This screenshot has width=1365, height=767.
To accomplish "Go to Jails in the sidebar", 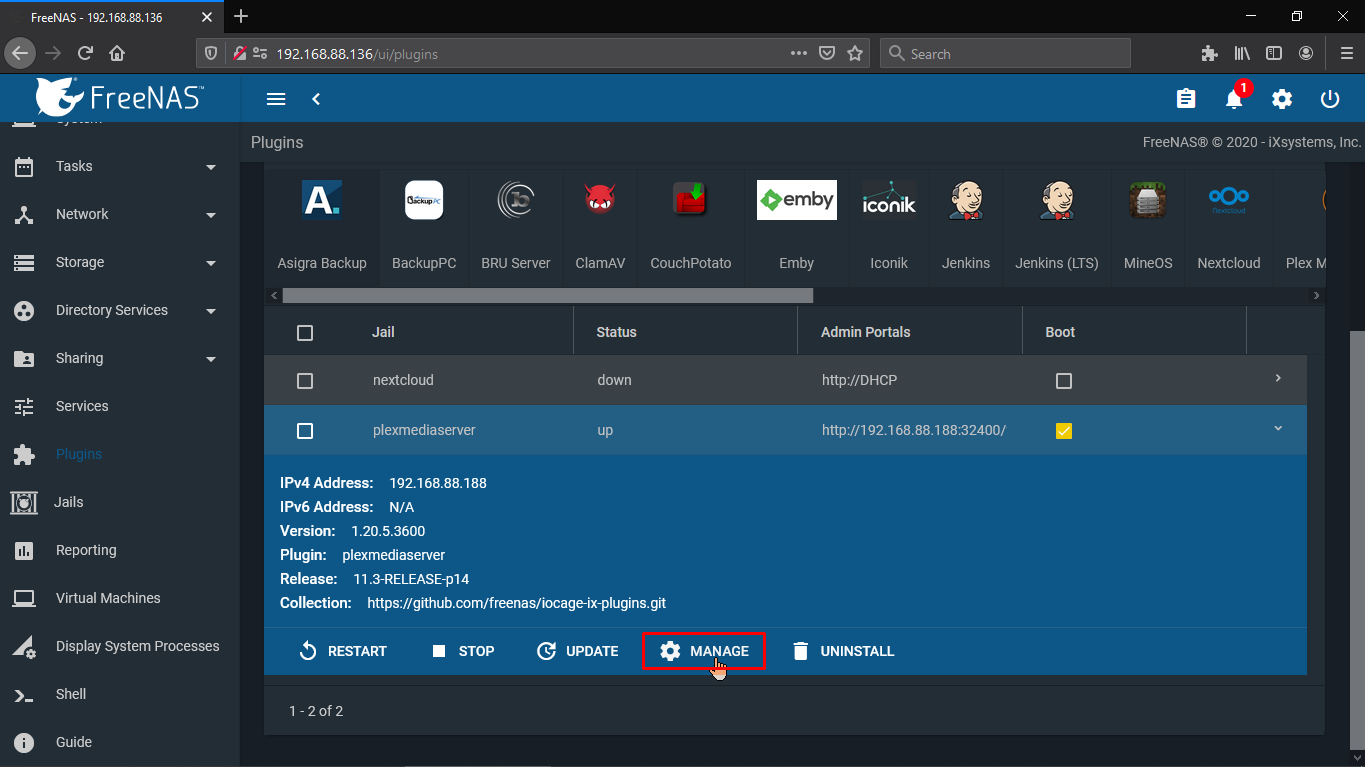I will [x=120, y=502].
